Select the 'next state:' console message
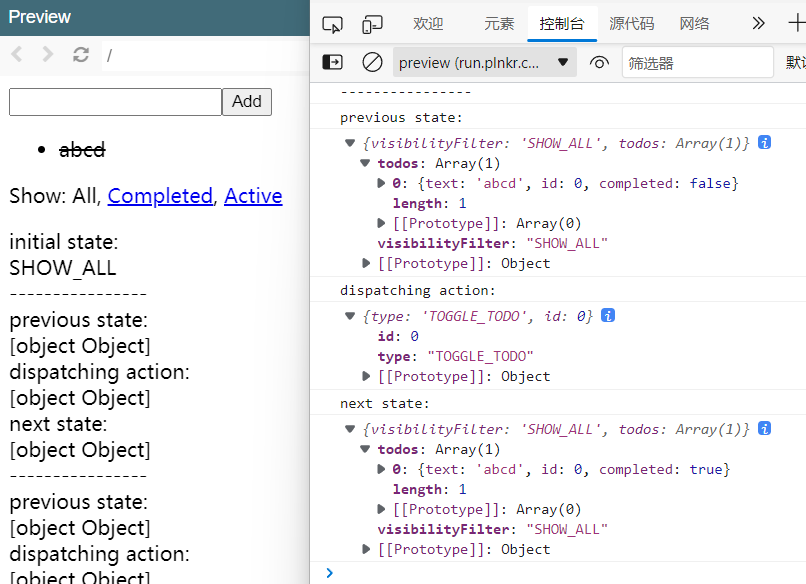This screenshot has height=584, width=806. (x=384, y=404)
